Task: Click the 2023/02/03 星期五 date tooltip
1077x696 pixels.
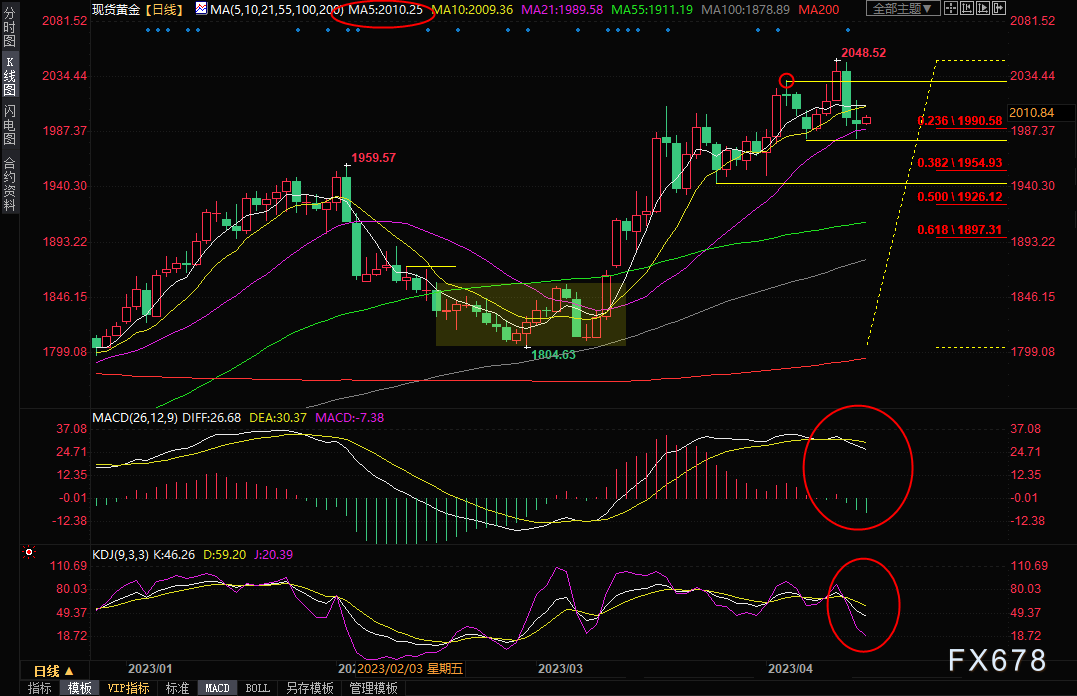Action: click(410, 669)
